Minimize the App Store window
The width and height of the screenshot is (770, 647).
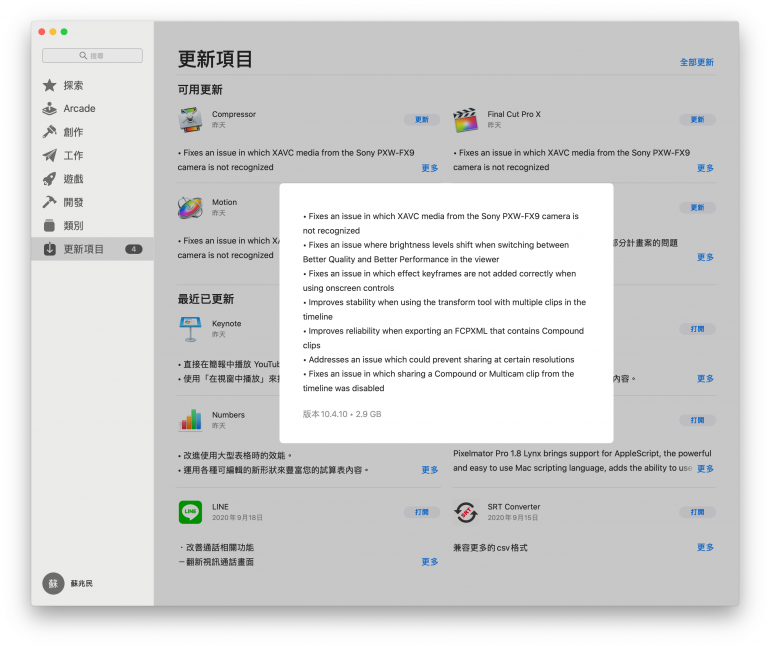pos(53,31)
